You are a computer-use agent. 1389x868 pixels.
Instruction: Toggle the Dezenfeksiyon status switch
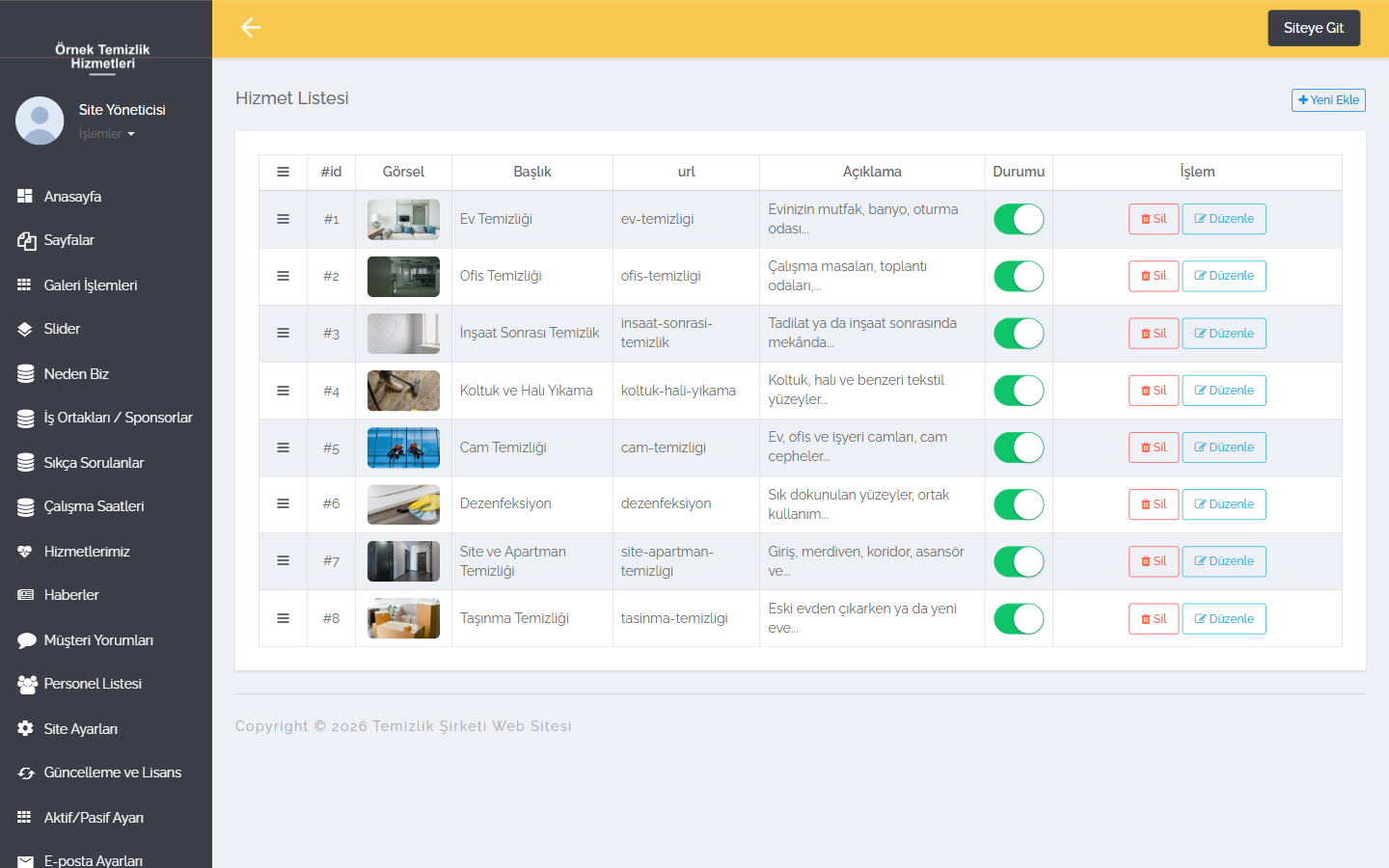click(1019, 504)
